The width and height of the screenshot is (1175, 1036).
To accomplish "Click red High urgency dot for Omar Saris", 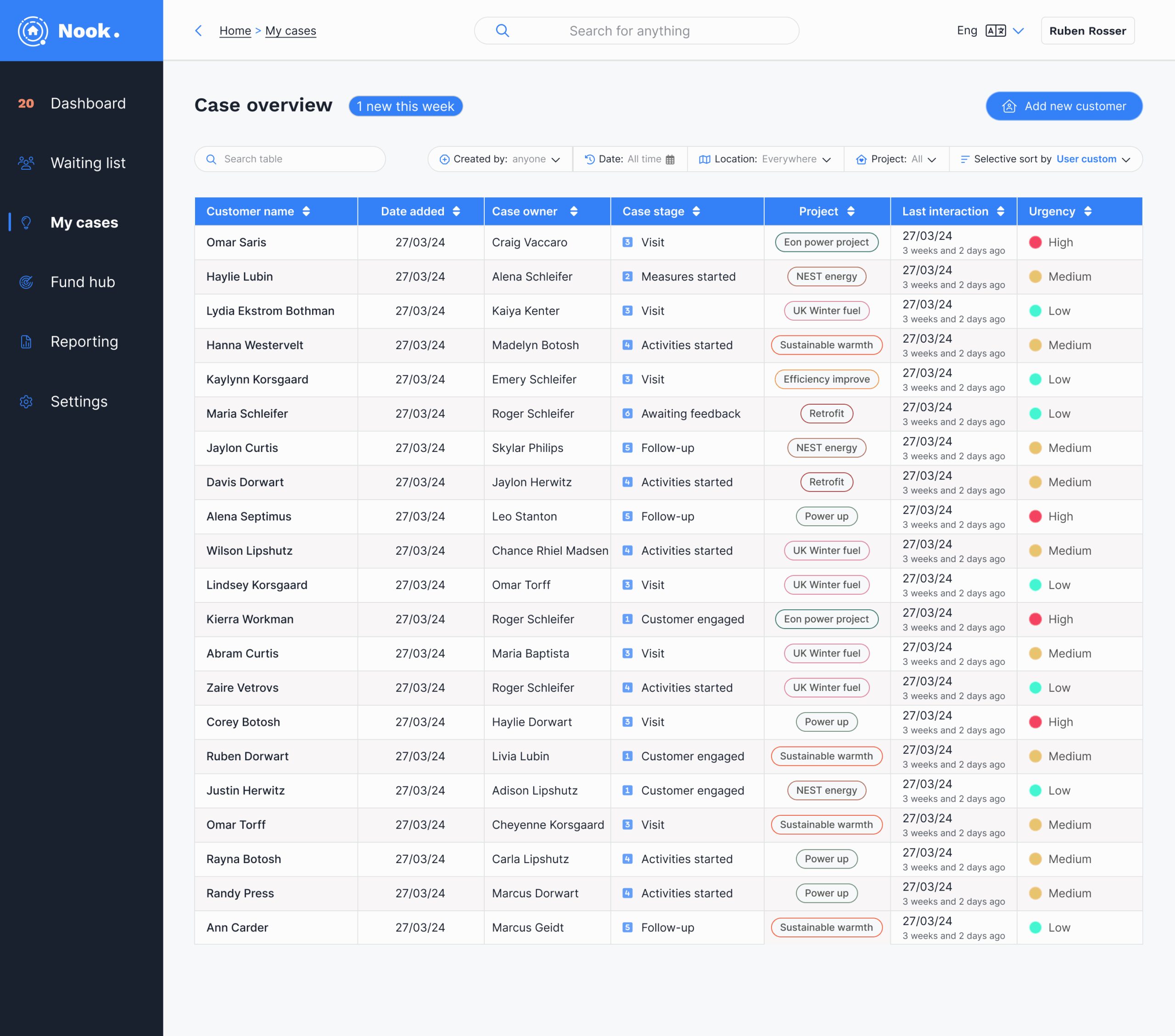I will tap(1035, 242).
